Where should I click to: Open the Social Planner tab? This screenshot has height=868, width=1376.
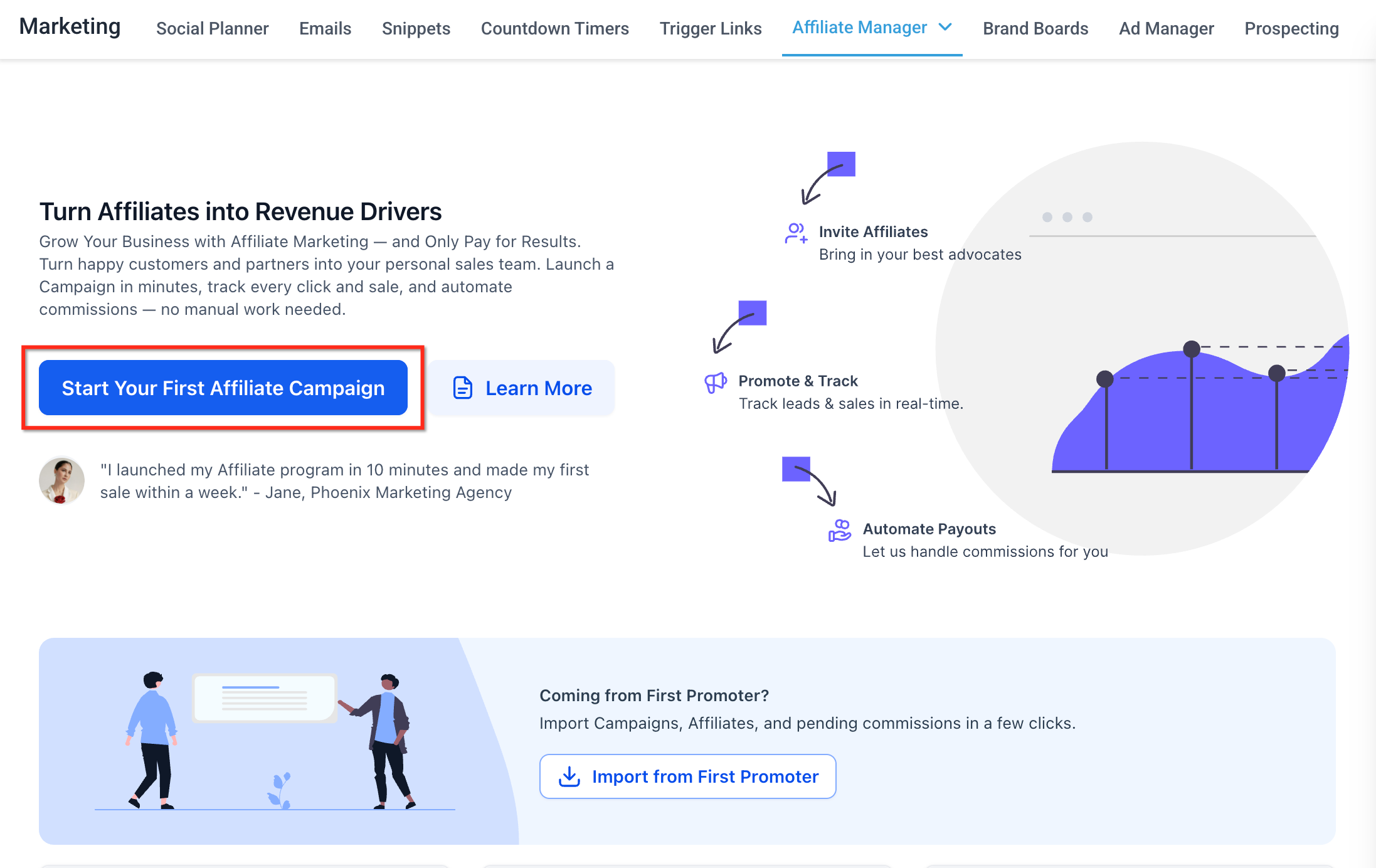(212, 28)
